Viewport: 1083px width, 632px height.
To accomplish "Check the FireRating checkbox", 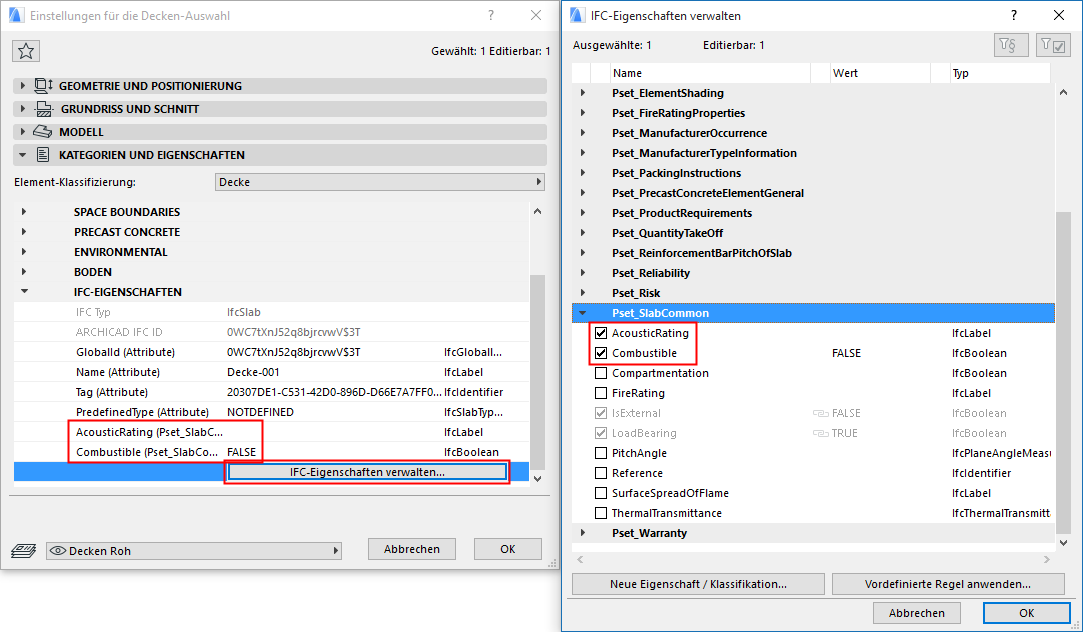I will [601, 393].
